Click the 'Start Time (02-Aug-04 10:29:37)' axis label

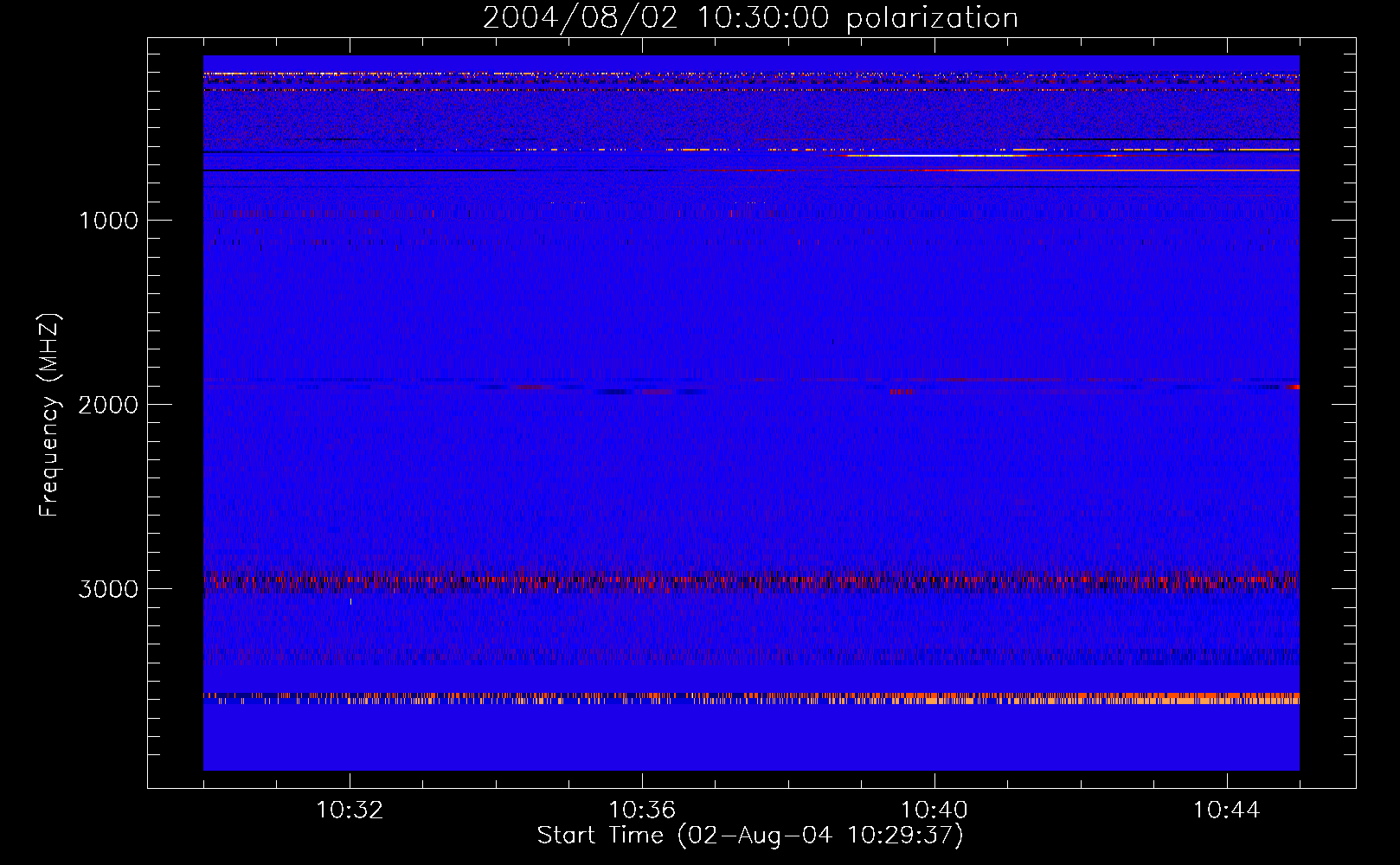pyautogui.click(x=750, y=835)
